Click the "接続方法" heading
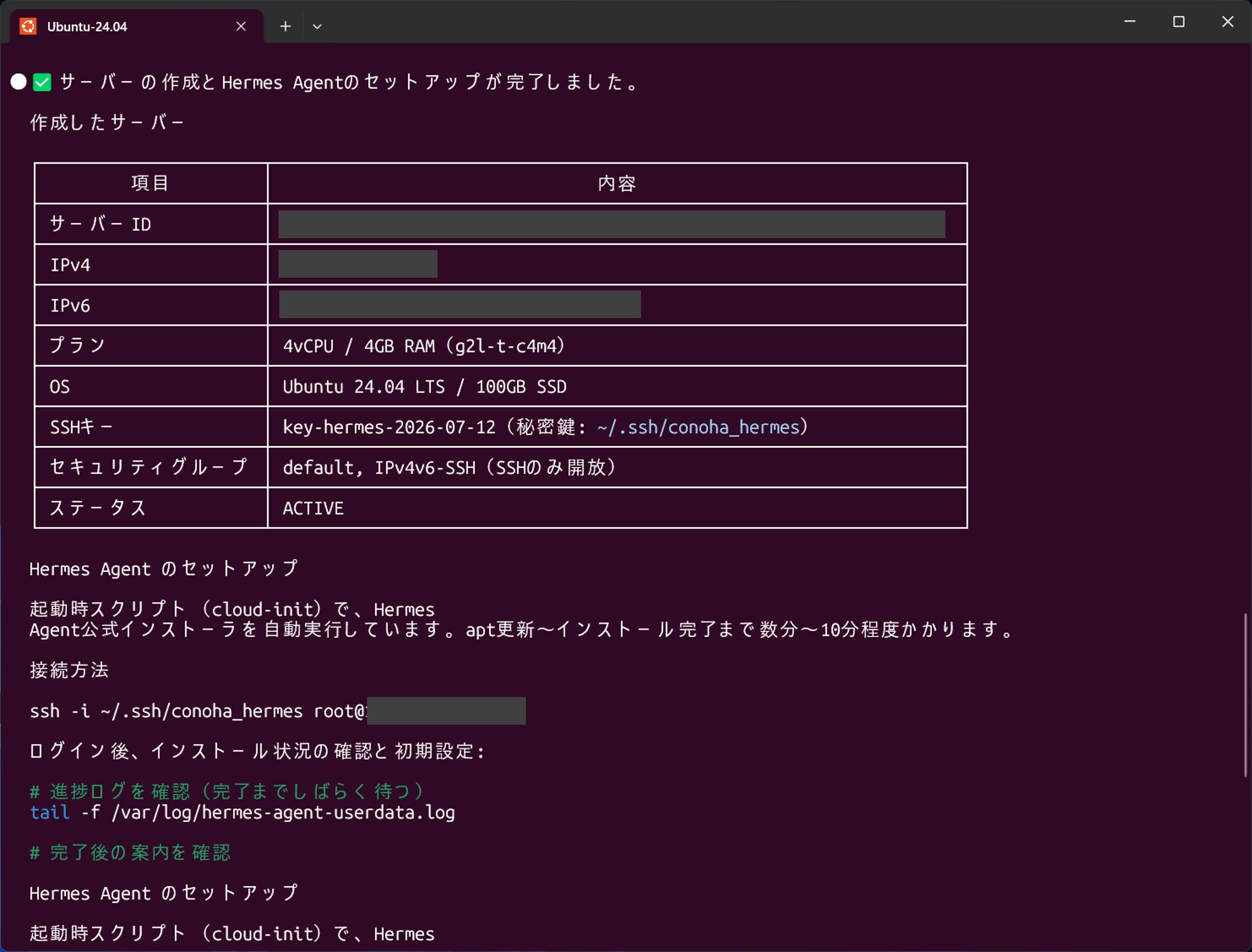1252x952 pixels. coord(69,670)
